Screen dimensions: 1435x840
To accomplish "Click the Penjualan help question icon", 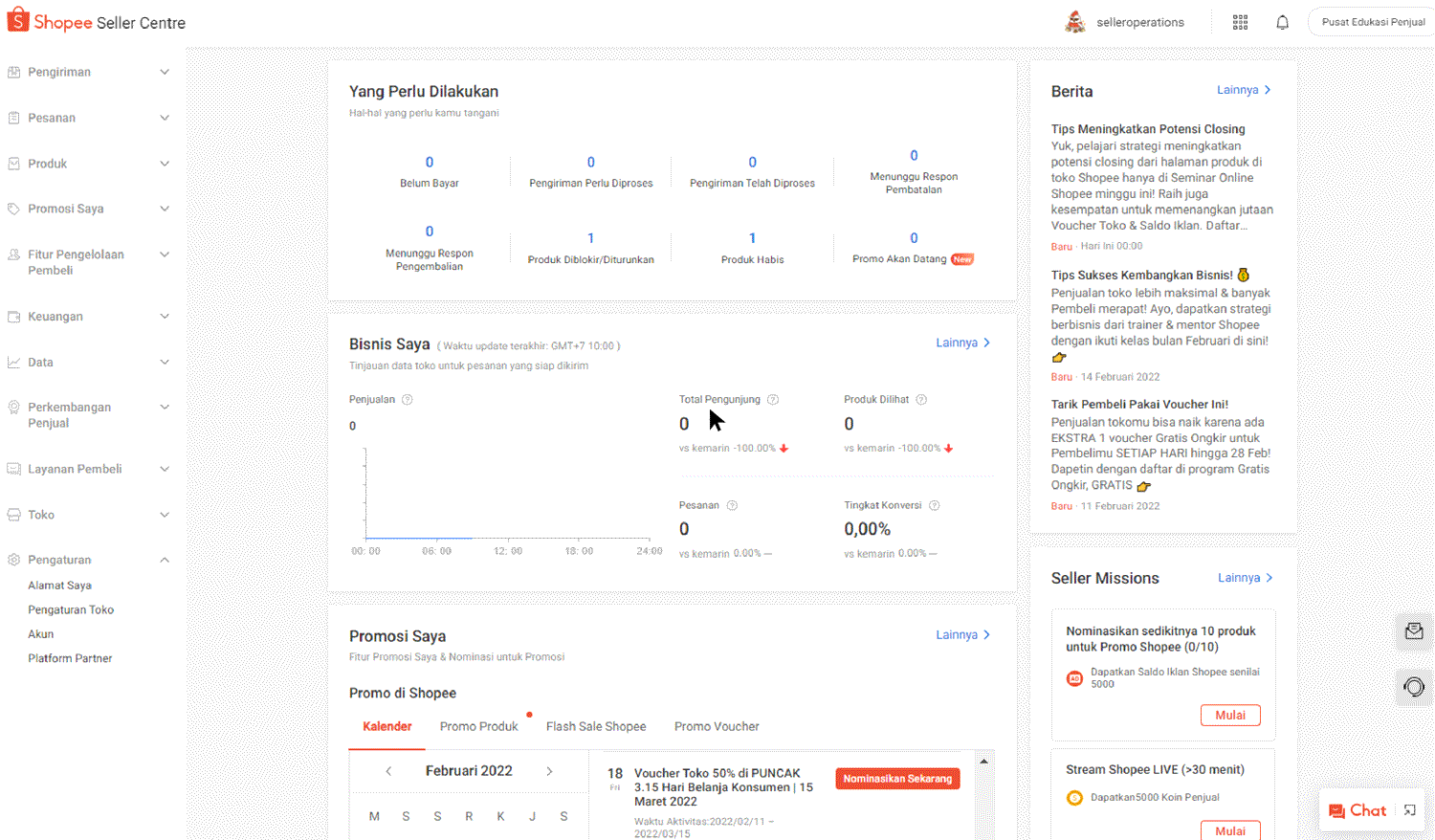I will click(x=408, y=400).
